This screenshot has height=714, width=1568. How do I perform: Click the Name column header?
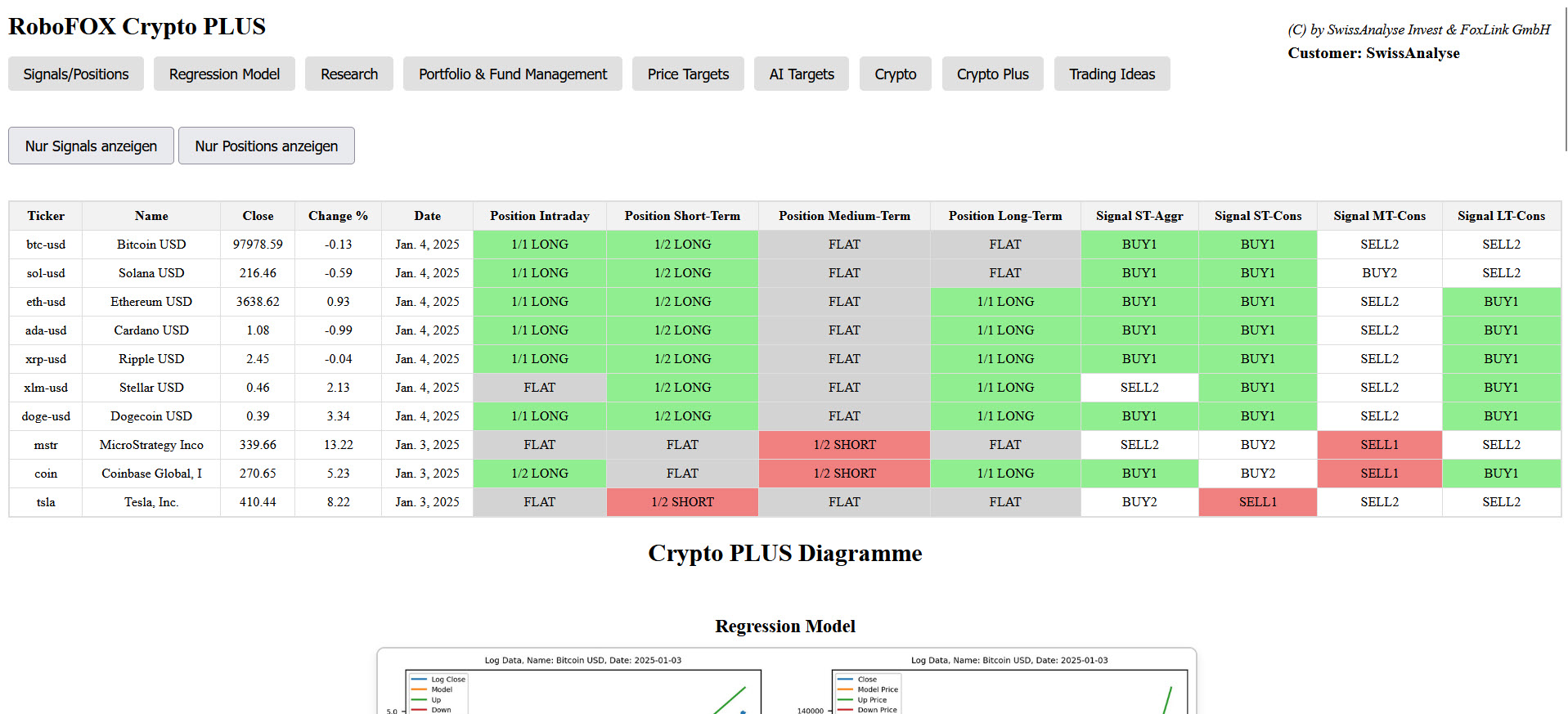coord(151,216)
